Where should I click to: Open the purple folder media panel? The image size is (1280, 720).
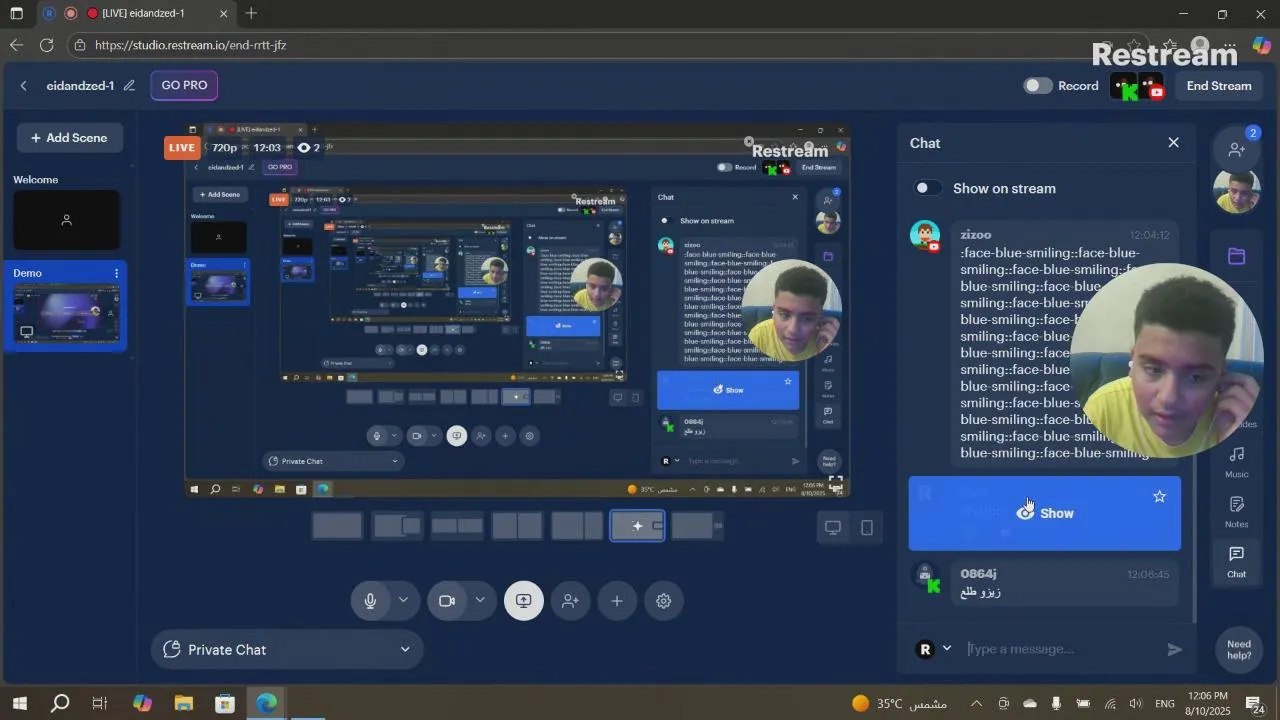1237,256
